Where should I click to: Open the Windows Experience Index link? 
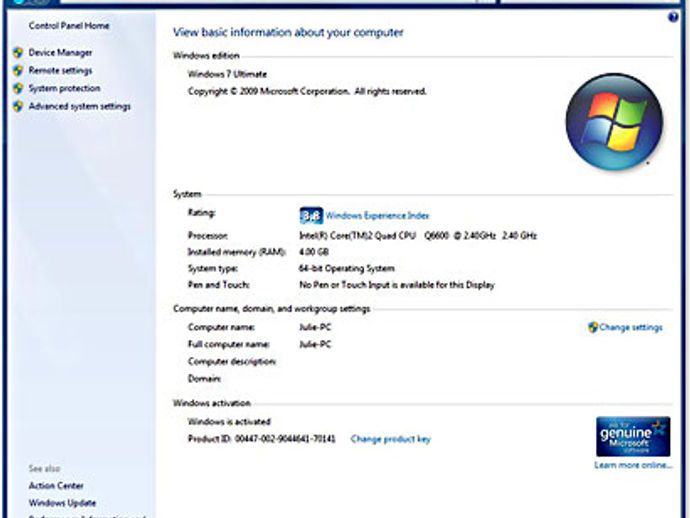point(377,216)
